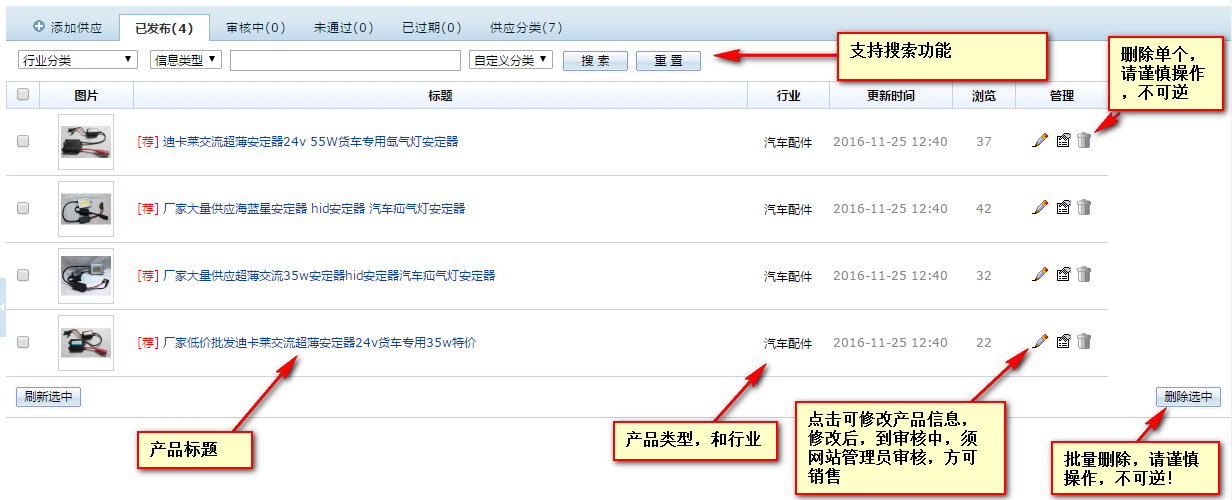This screenshot has height=500, width=1232.
Task: Delete the third product using its trash icon
Action: pos(1084,274)
